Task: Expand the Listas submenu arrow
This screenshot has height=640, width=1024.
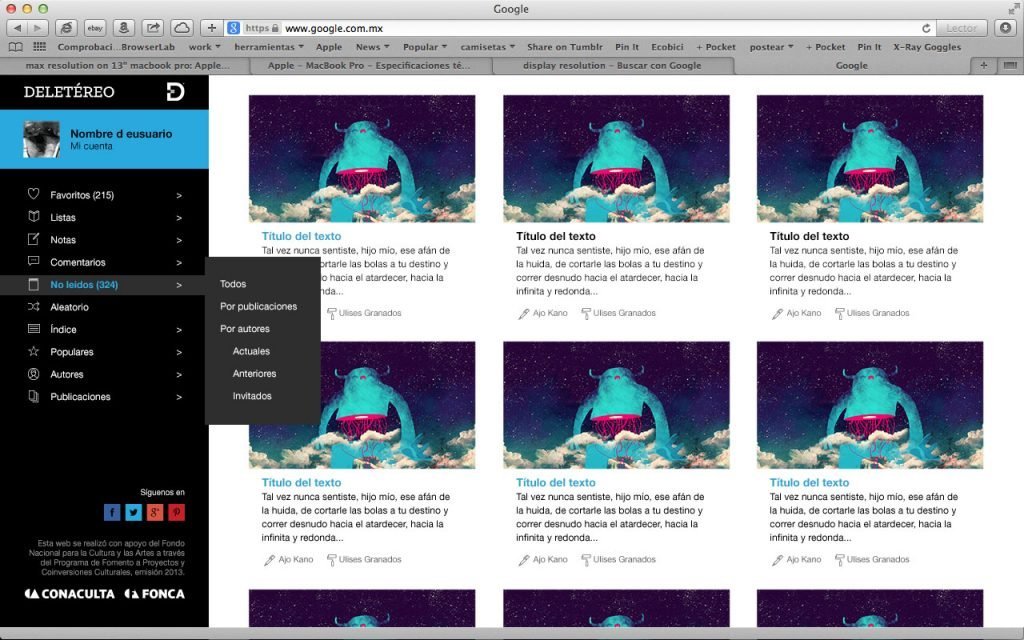Action: 179,218
